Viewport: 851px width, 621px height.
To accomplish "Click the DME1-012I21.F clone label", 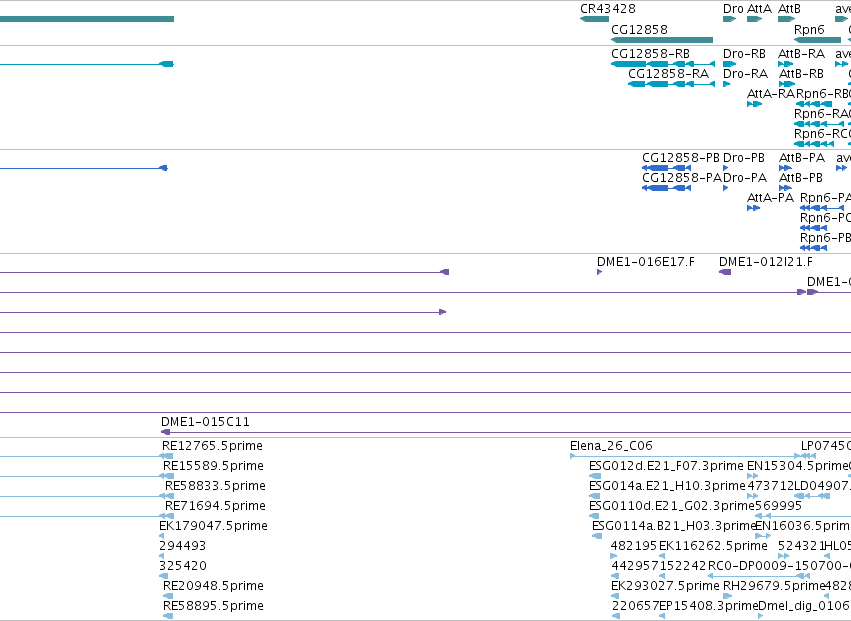I will [x=766, y=262].
